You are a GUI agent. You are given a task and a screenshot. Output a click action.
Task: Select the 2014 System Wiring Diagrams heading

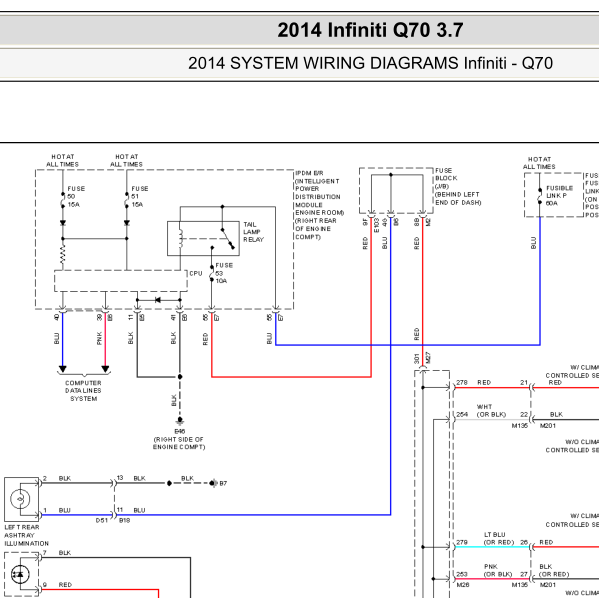(x=370, y=63)
